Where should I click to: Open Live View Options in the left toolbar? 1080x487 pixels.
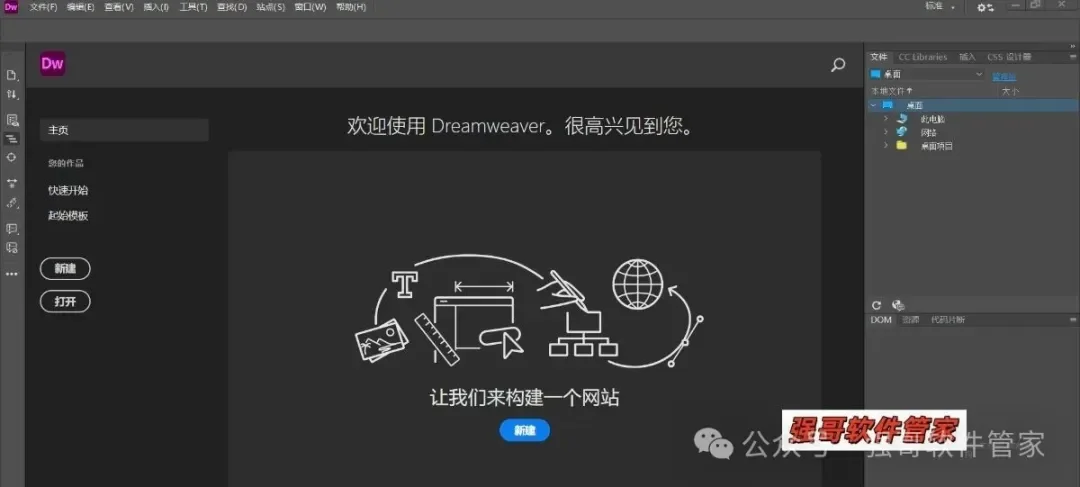[12, 120]
